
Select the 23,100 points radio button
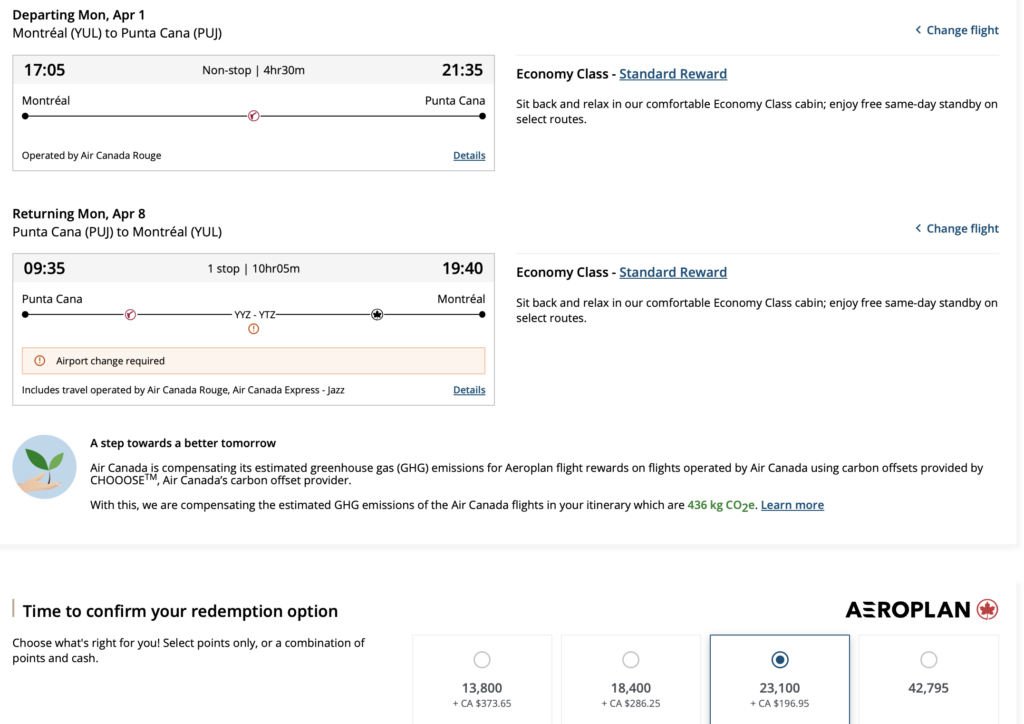tap(780, 660)
